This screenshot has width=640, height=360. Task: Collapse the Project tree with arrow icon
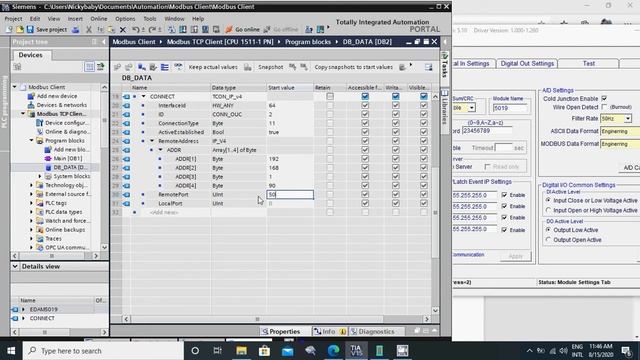tap(103, 42)
